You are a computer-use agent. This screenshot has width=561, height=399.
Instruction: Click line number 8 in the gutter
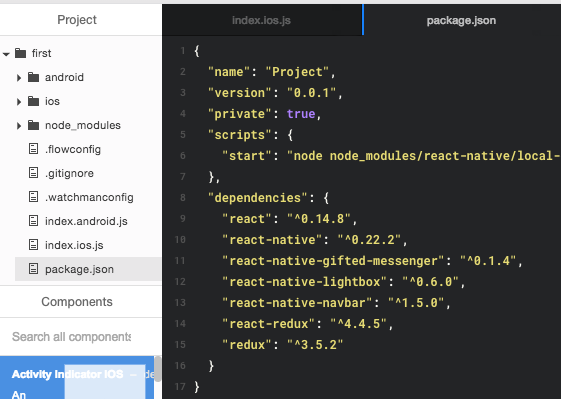pos(183,198)
